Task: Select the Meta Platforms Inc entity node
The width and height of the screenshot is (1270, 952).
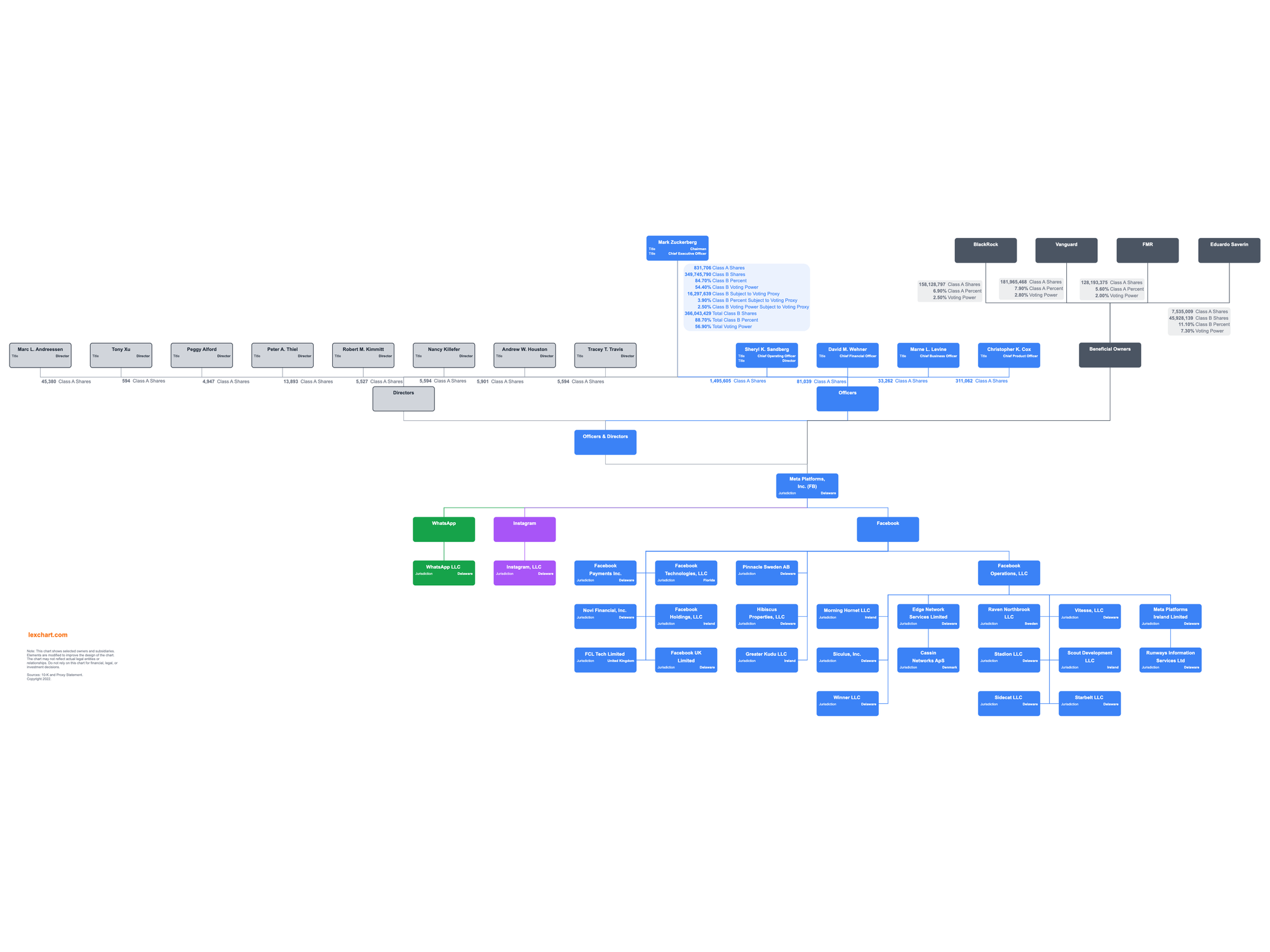Action: (x=808, y=485)
